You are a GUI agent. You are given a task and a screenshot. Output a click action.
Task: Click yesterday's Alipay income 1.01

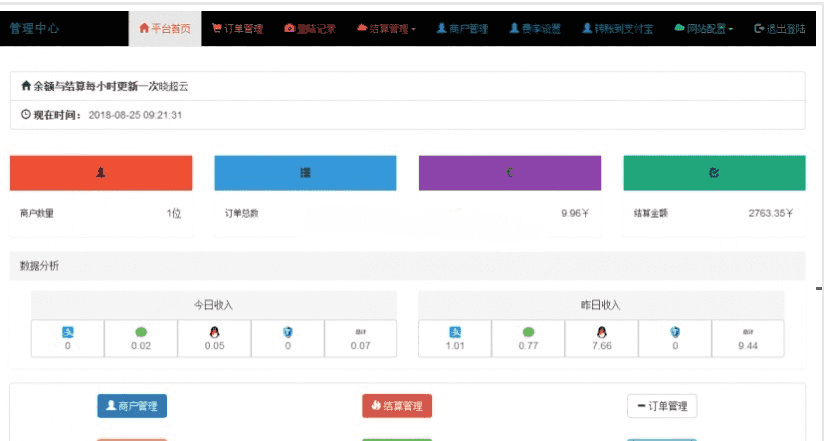455,346
